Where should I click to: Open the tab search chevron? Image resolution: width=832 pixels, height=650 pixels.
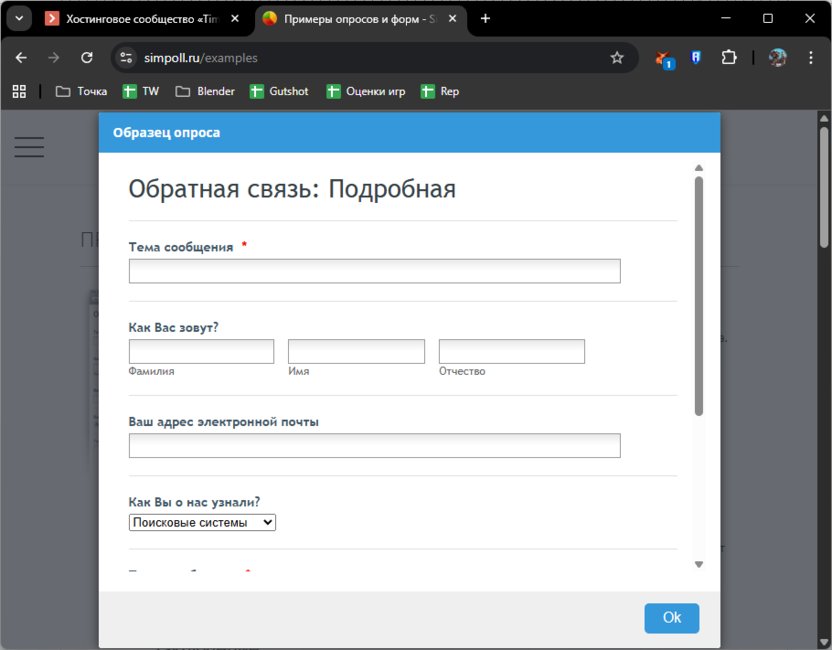[x=18, y=18]
